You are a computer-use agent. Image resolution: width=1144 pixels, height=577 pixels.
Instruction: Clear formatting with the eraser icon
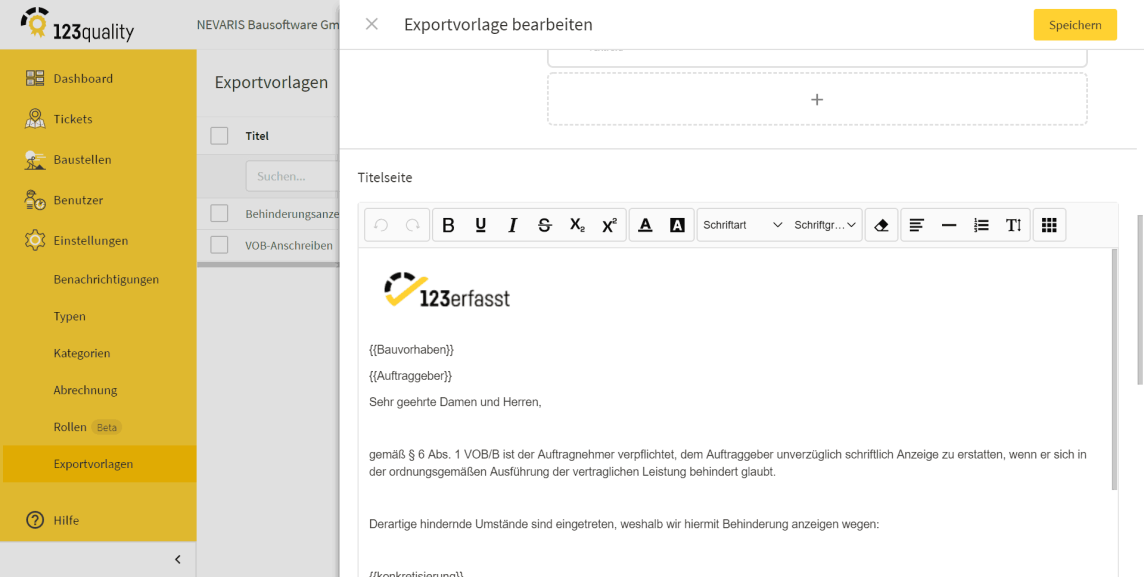click(x=881, y=225)
